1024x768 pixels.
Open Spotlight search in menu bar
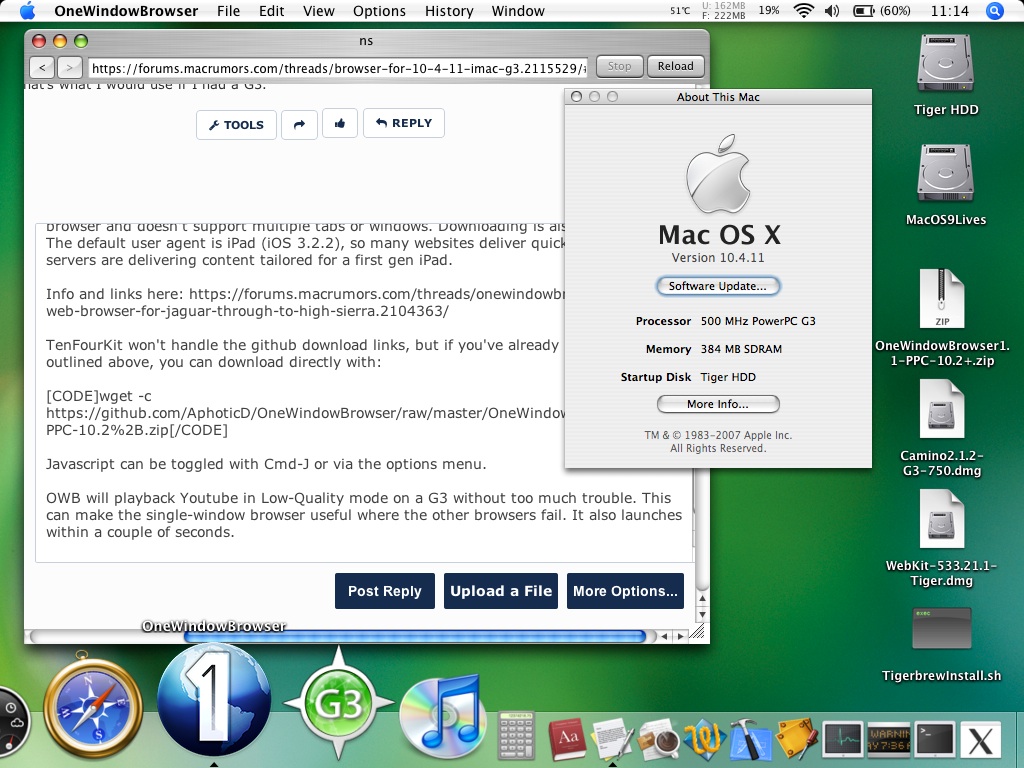994,11
